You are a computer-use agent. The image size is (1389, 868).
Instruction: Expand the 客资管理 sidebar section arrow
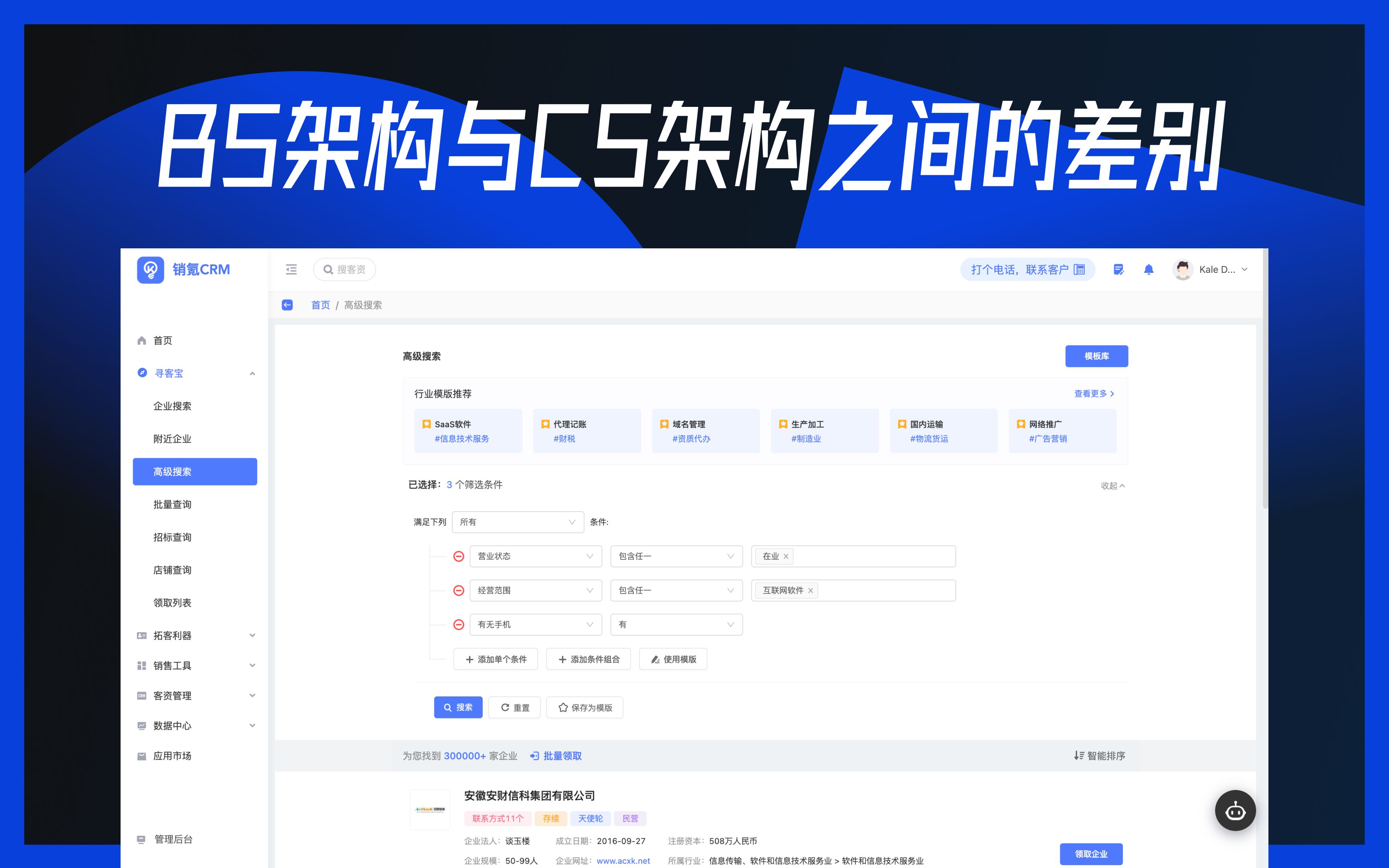[x=252, y=695]
